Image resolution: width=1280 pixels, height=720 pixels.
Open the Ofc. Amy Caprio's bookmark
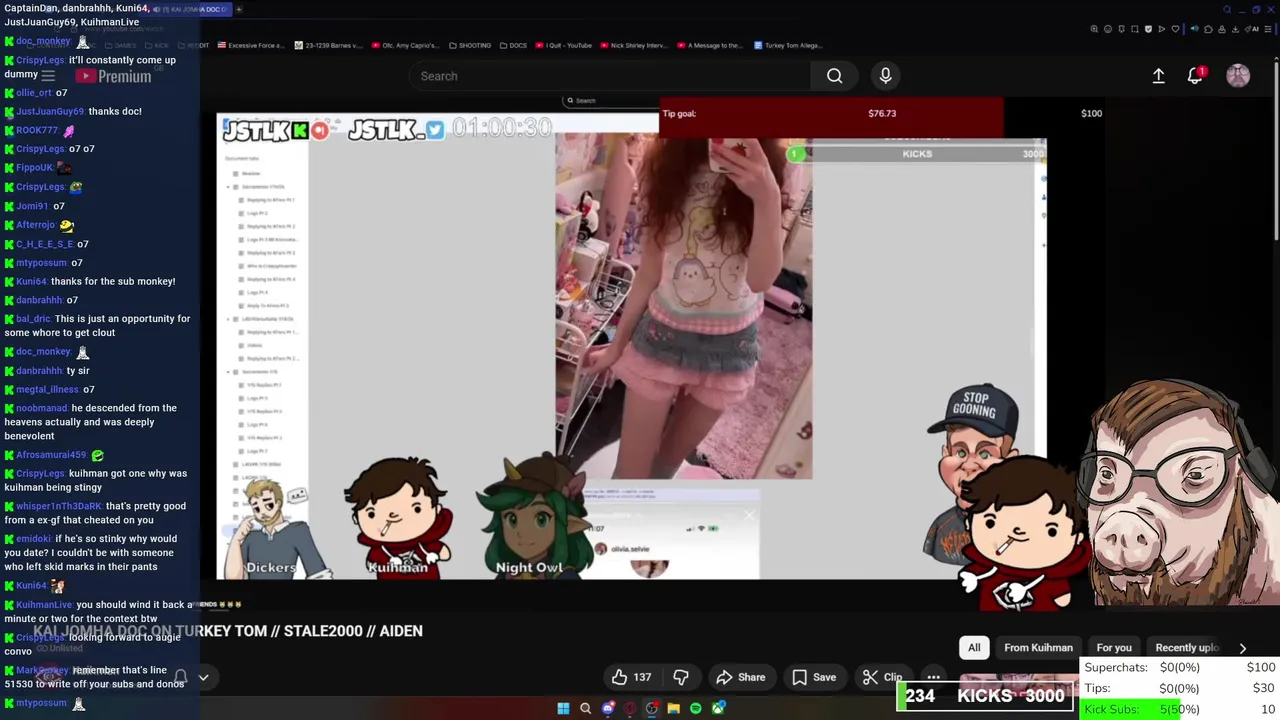coord(406,45)
